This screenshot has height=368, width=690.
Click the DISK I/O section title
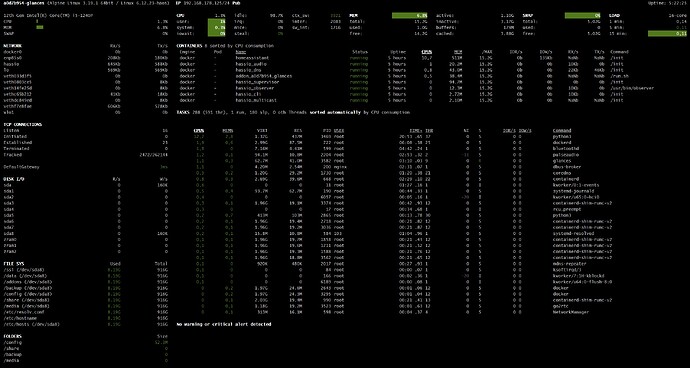tap(14, 179)
